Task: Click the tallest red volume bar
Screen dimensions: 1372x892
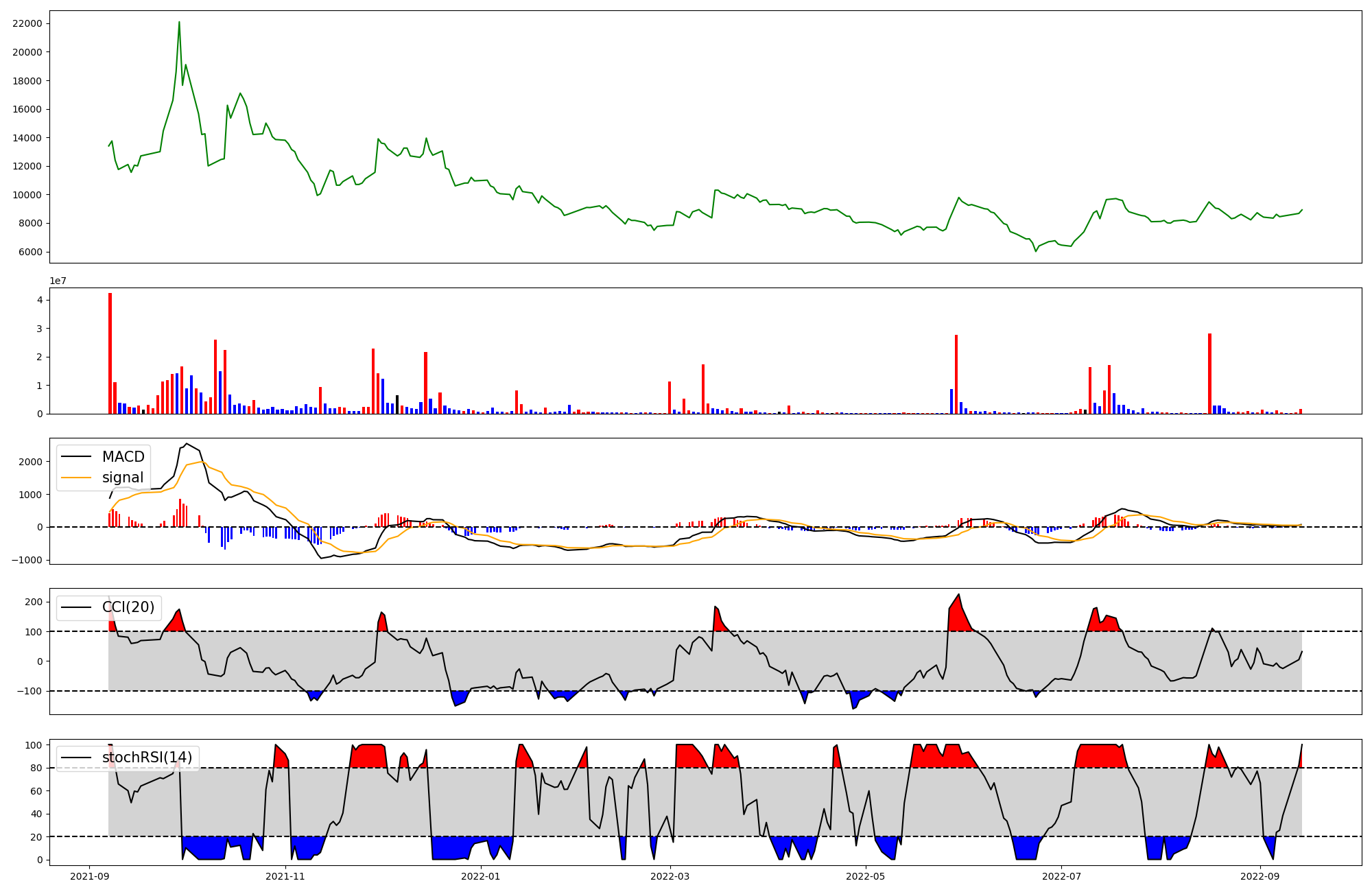Action: tap(110, 353)
